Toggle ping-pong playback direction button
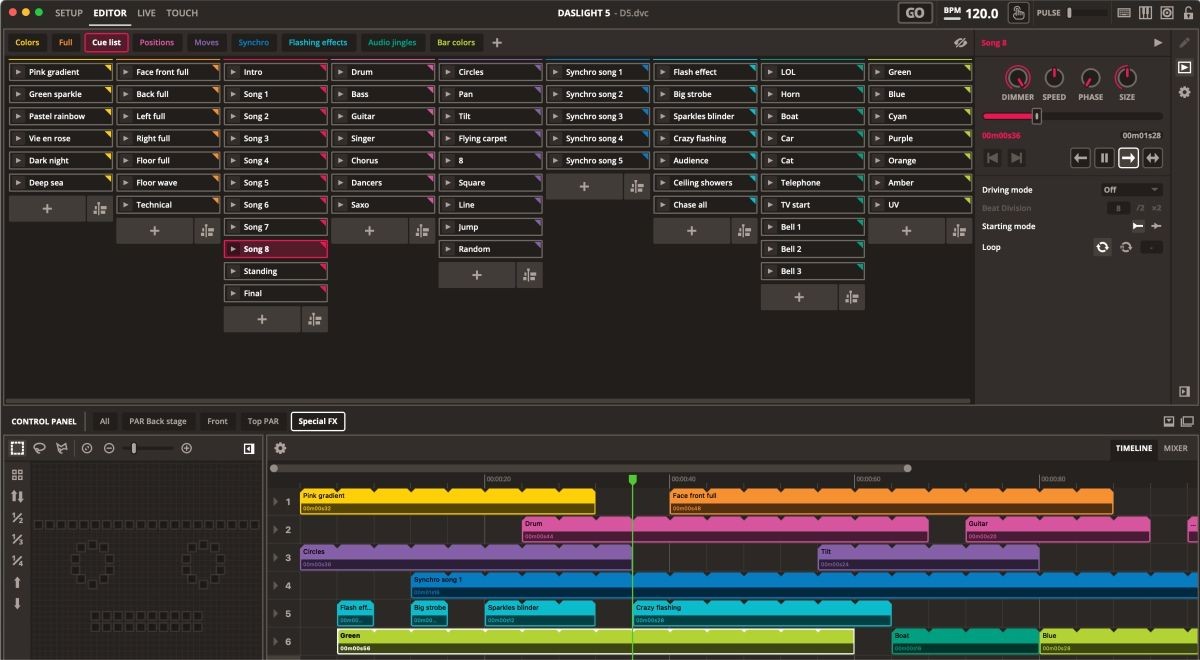This screenshot has width=1200, height=660. [1152, 158]
